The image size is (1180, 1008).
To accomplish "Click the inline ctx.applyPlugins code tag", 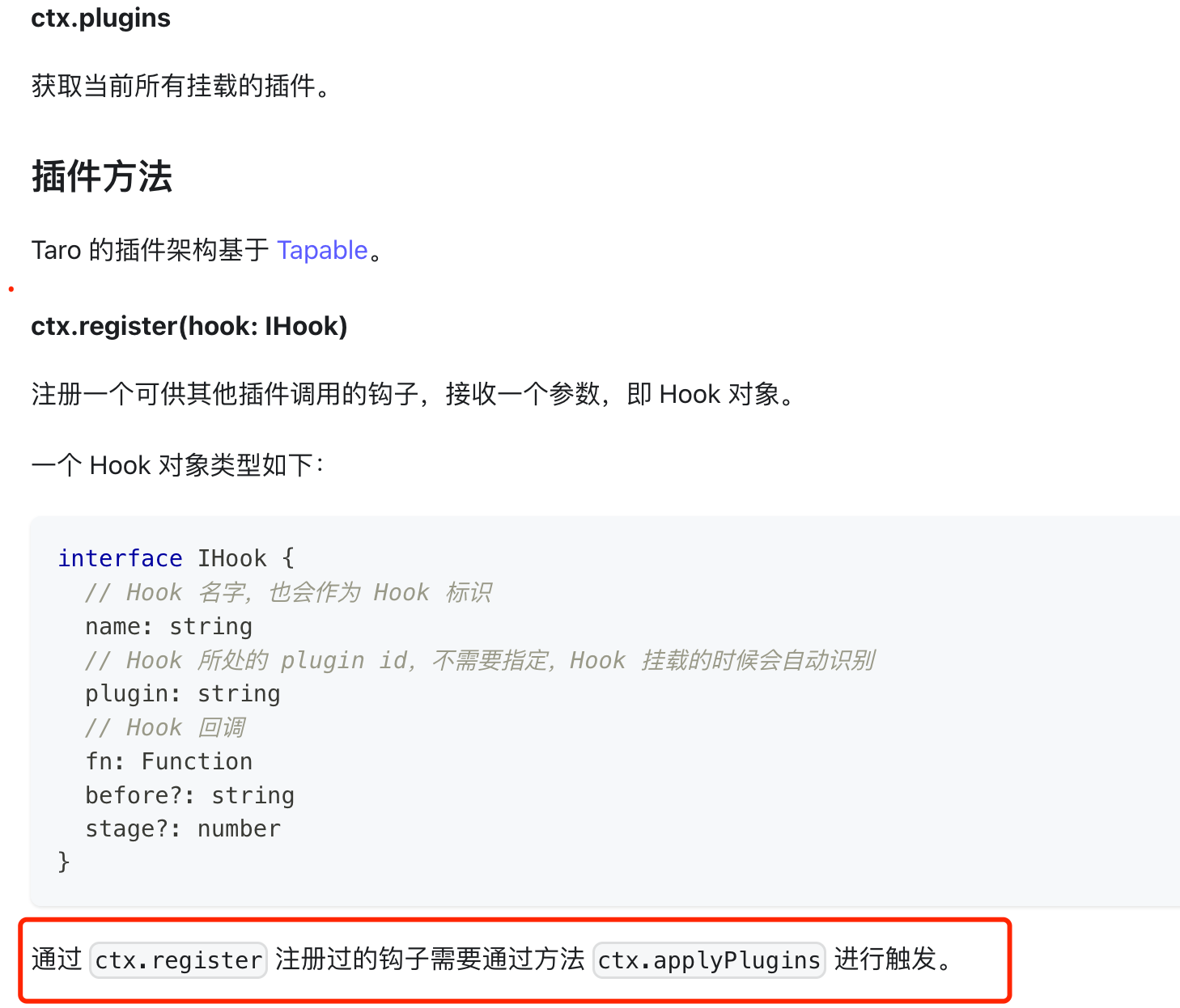I will 709,960.
